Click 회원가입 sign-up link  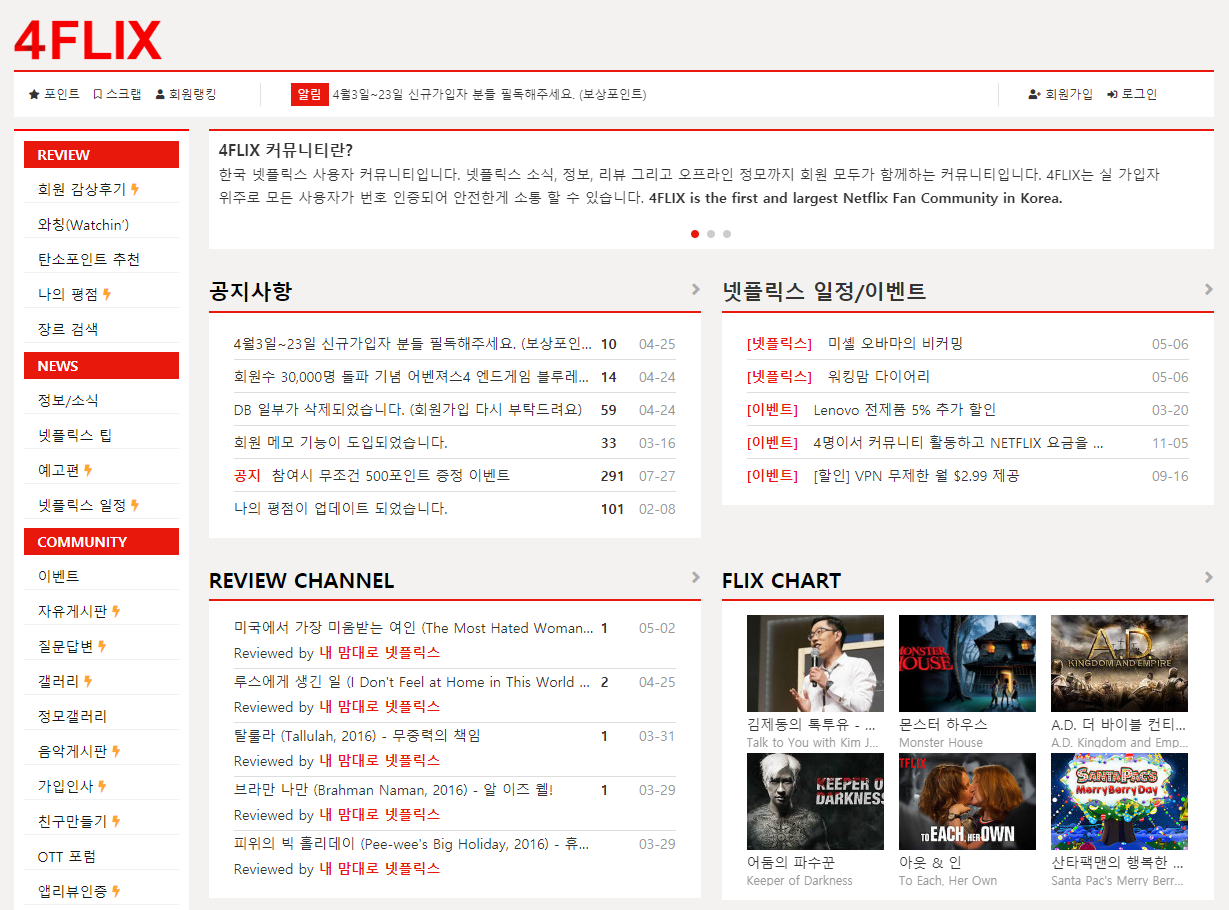point(1060,94)
